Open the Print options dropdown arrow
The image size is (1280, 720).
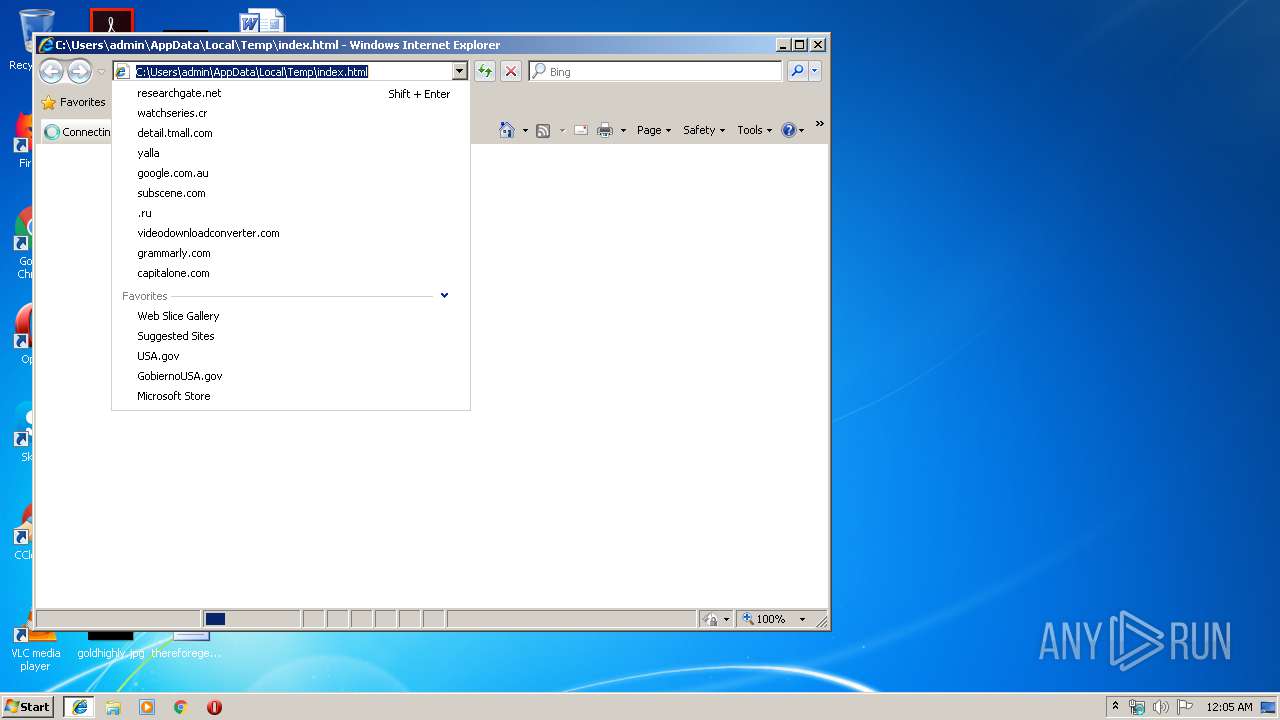623,130
